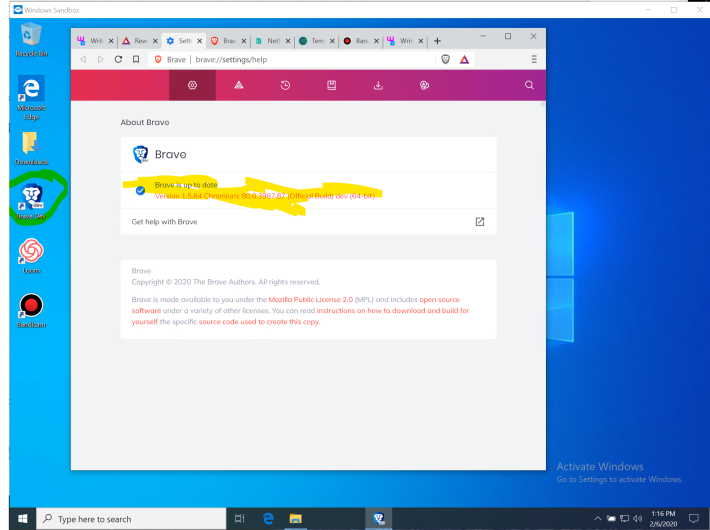Open volume control in system tray
The width and height of the screenshot is (710, 530).
pos(638,519)
